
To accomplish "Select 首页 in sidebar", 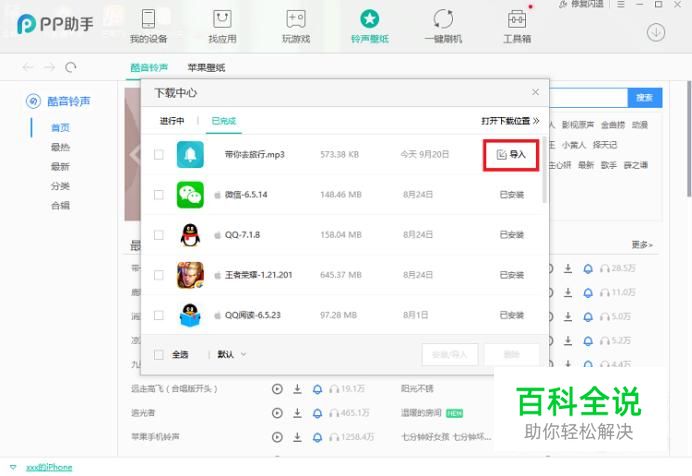I will 60,127.
